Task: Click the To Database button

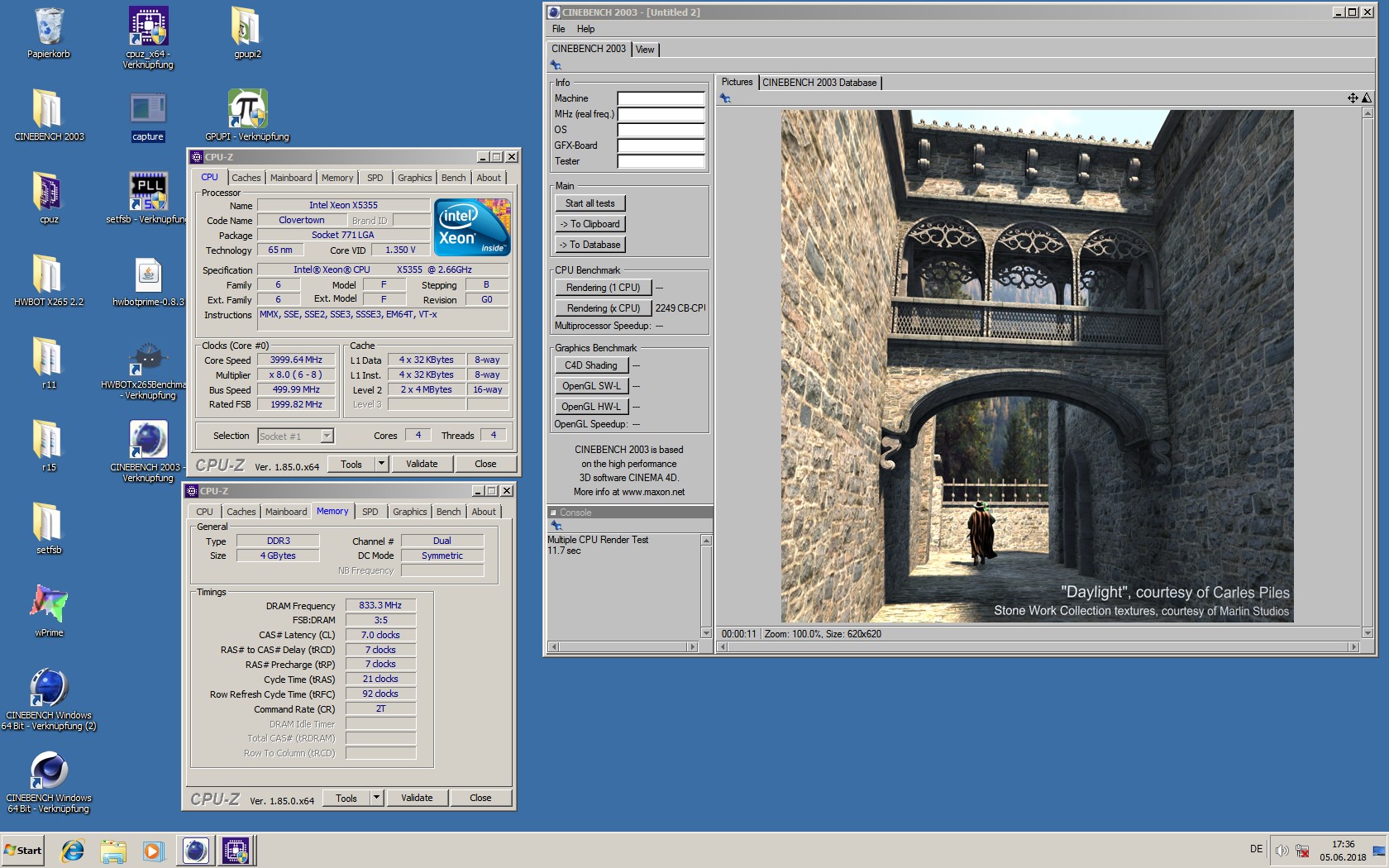Action: pos(590,245)
